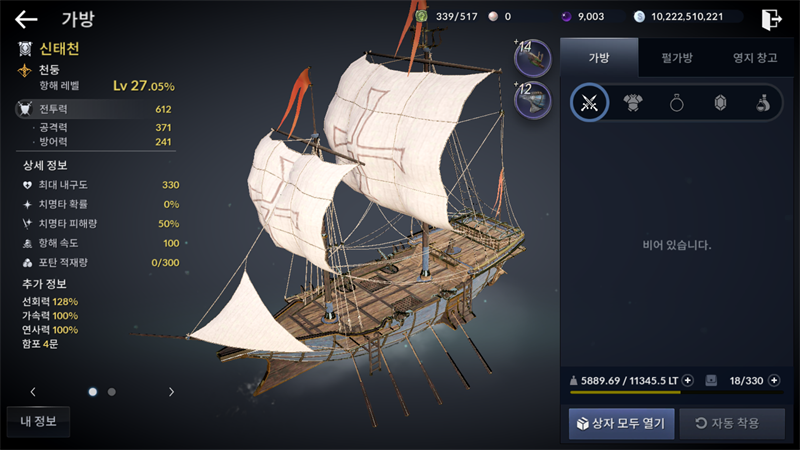The image size is (800, 450).
Task: Select the crossed swords weapon filter
Action: (589, 103)
